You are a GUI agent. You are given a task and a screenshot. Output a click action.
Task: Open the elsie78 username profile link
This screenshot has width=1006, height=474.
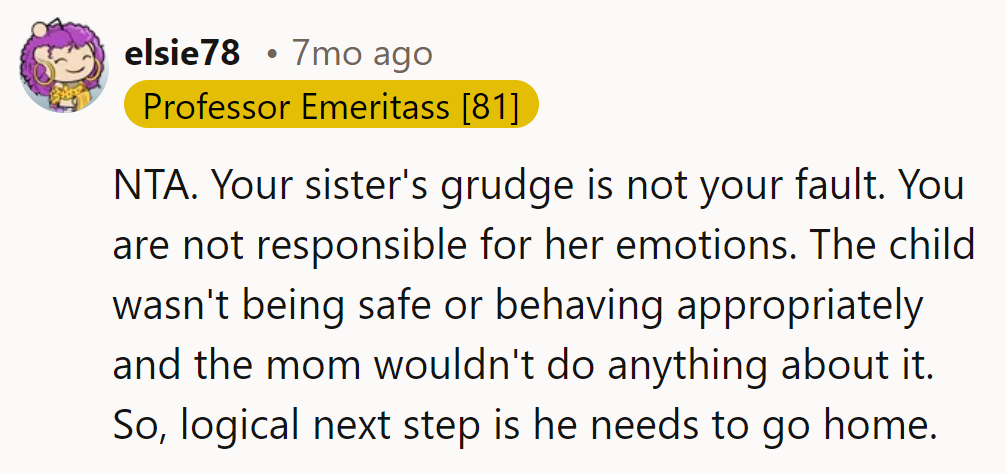point(181,53)
